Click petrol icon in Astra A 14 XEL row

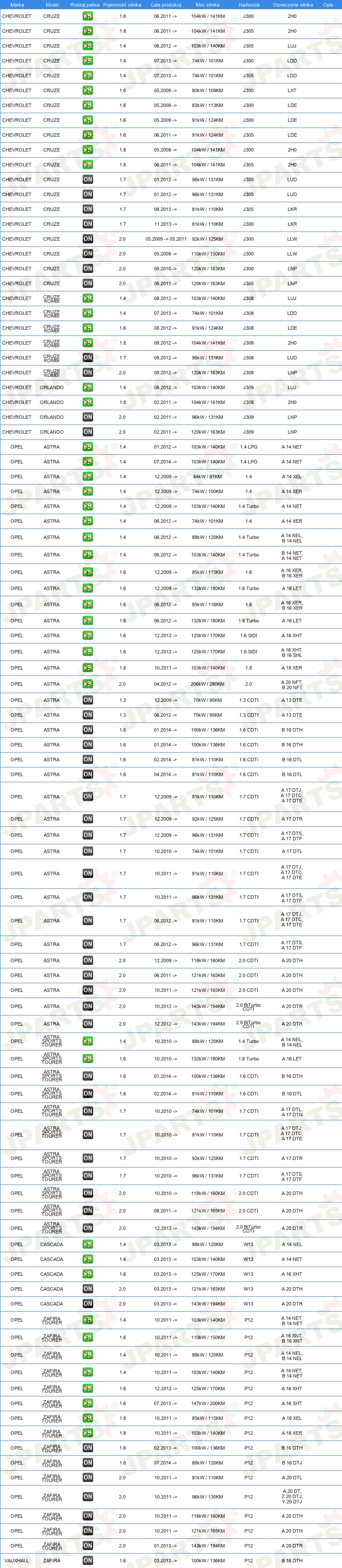[88, 477]
